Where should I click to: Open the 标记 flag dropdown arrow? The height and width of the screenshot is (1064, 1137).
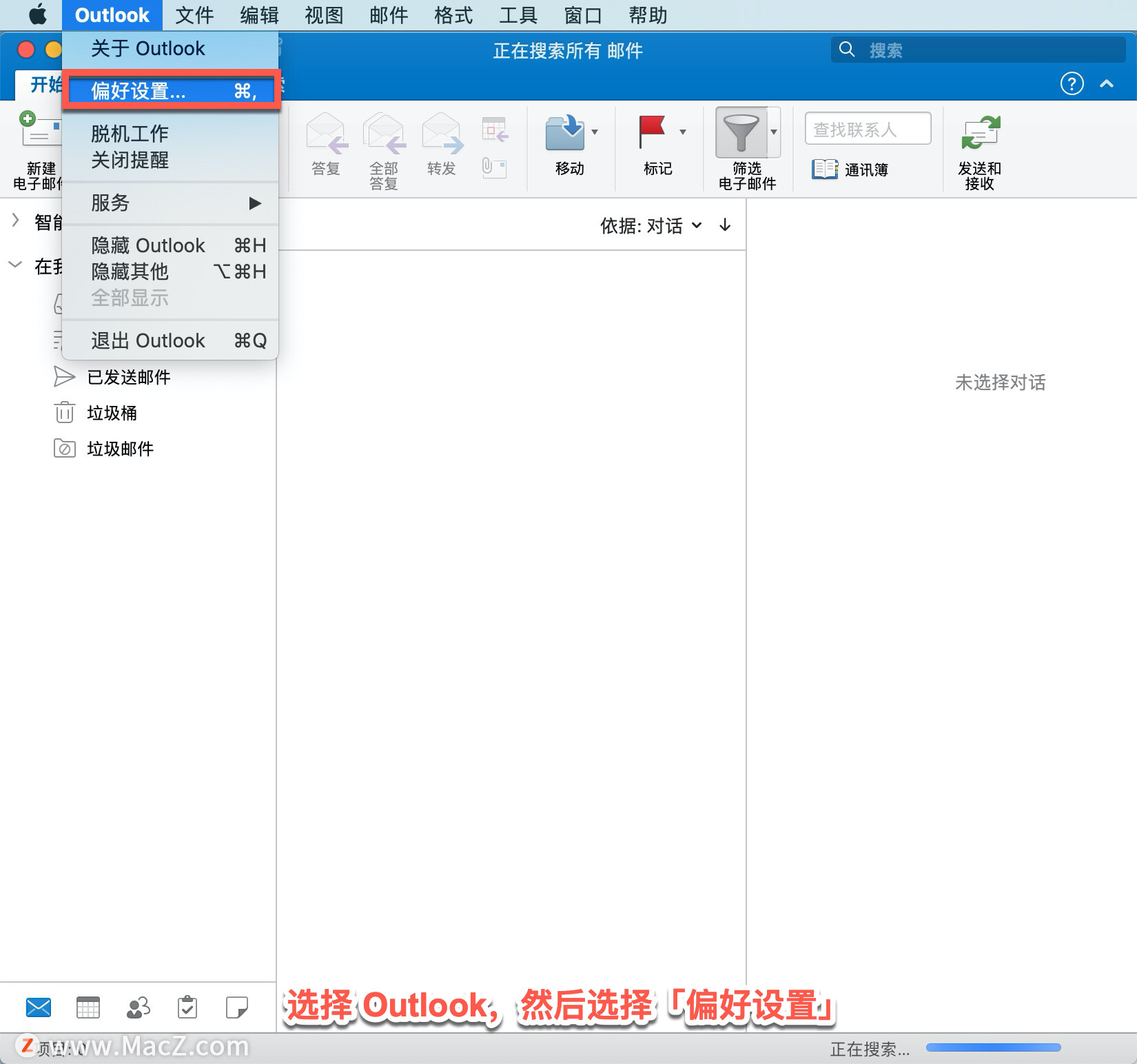coord(683,132)
